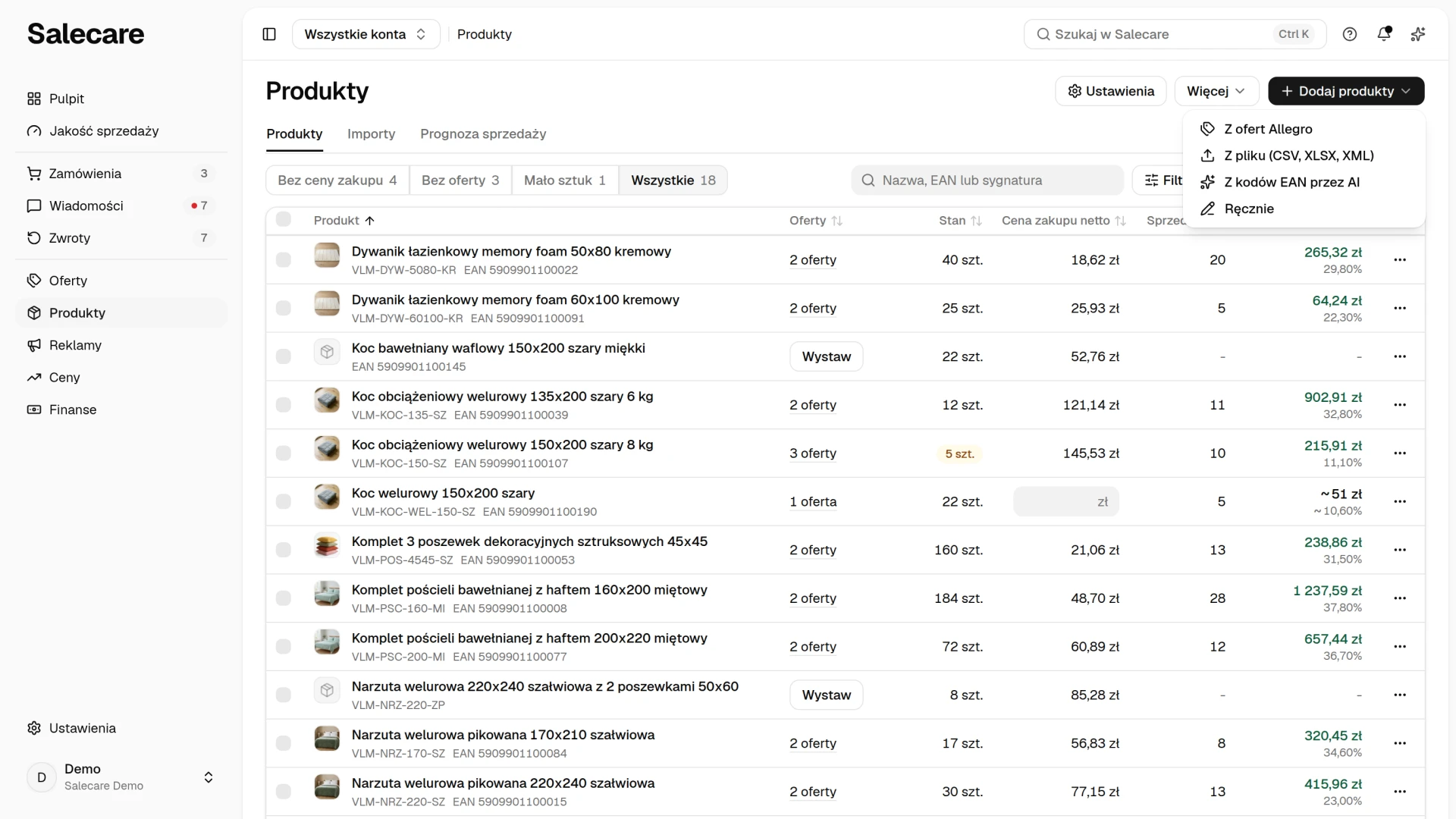
Task: Open row actions for Dywanik łazienkowy 50x80
Action: (1400, 259)
